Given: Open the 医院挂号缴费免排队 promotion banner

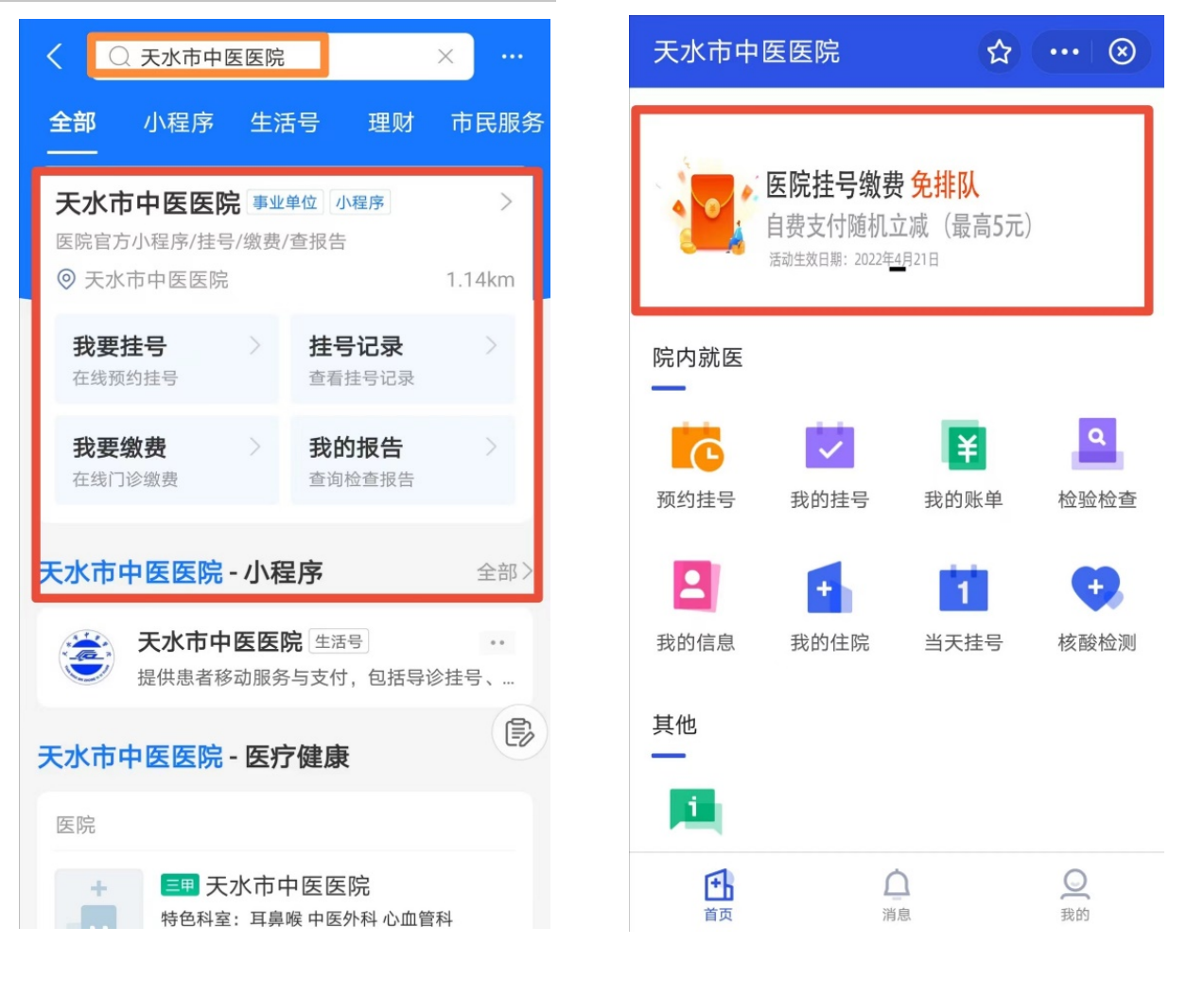Looking at the screenshot, I should [x=892, y=210].
